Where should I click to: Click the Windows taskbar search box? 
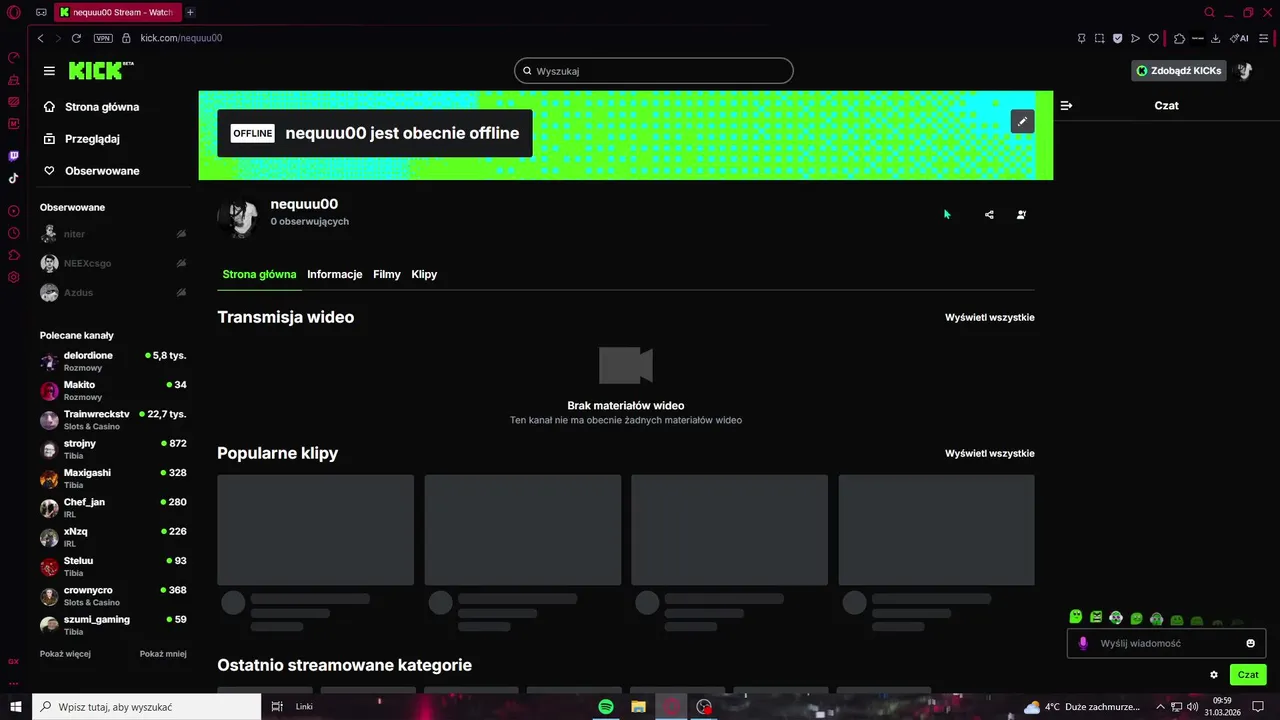pos(146,707)
